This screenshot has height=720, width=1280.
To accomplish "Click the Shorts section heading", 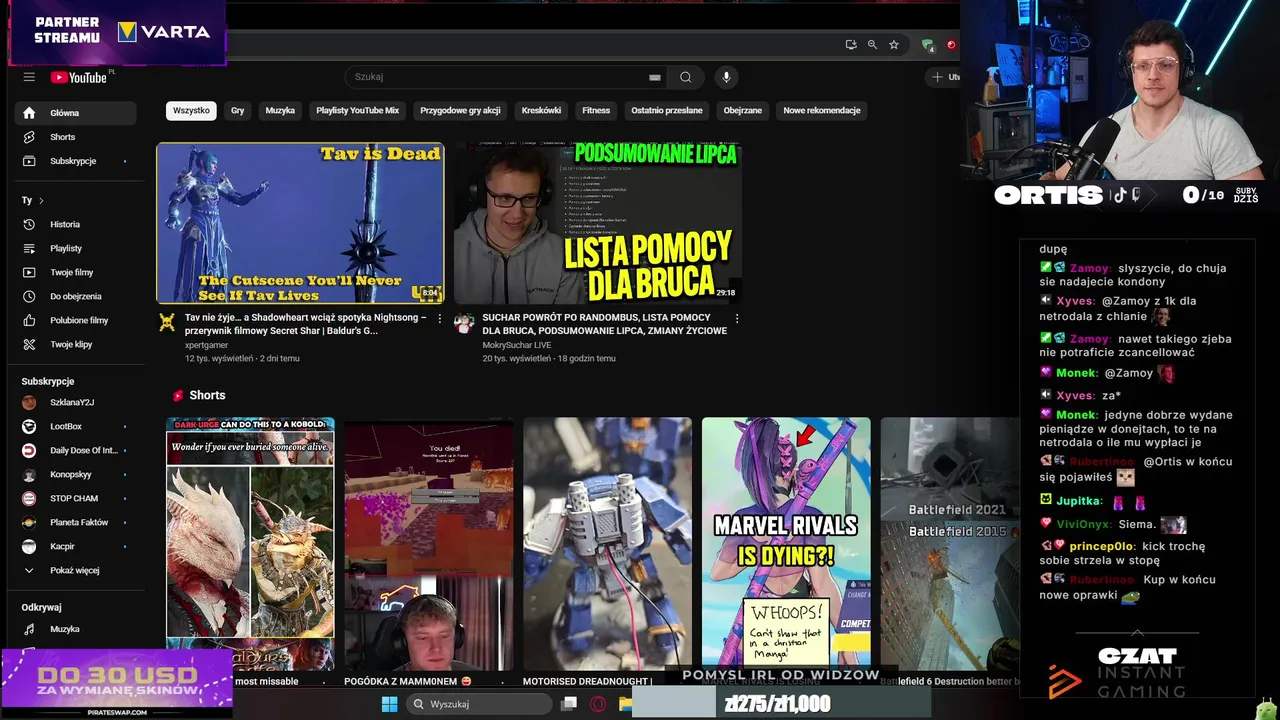I will pos(207,395).
